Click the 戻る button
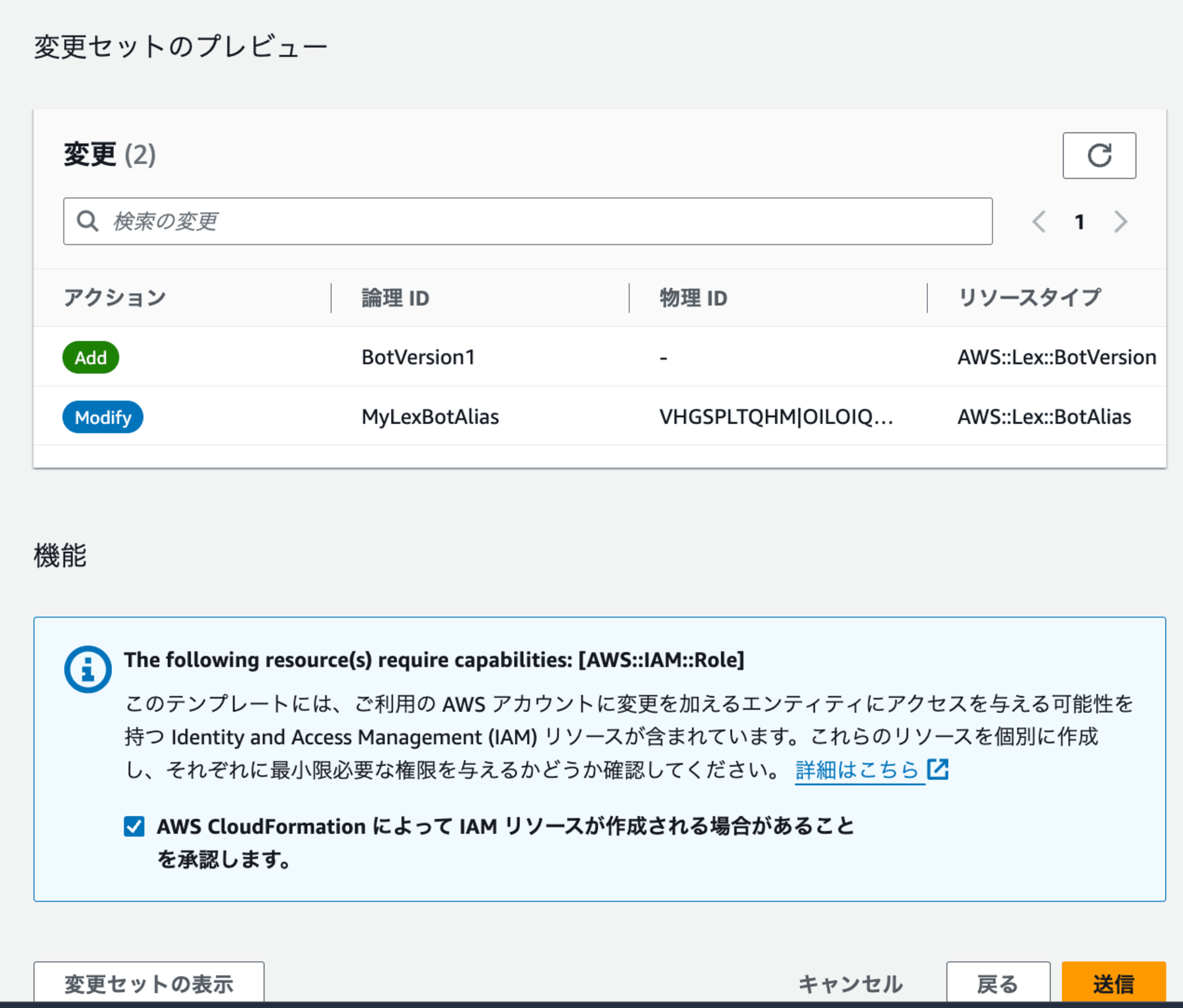Screen dimensions: 1183x1008 click(998, 984)
